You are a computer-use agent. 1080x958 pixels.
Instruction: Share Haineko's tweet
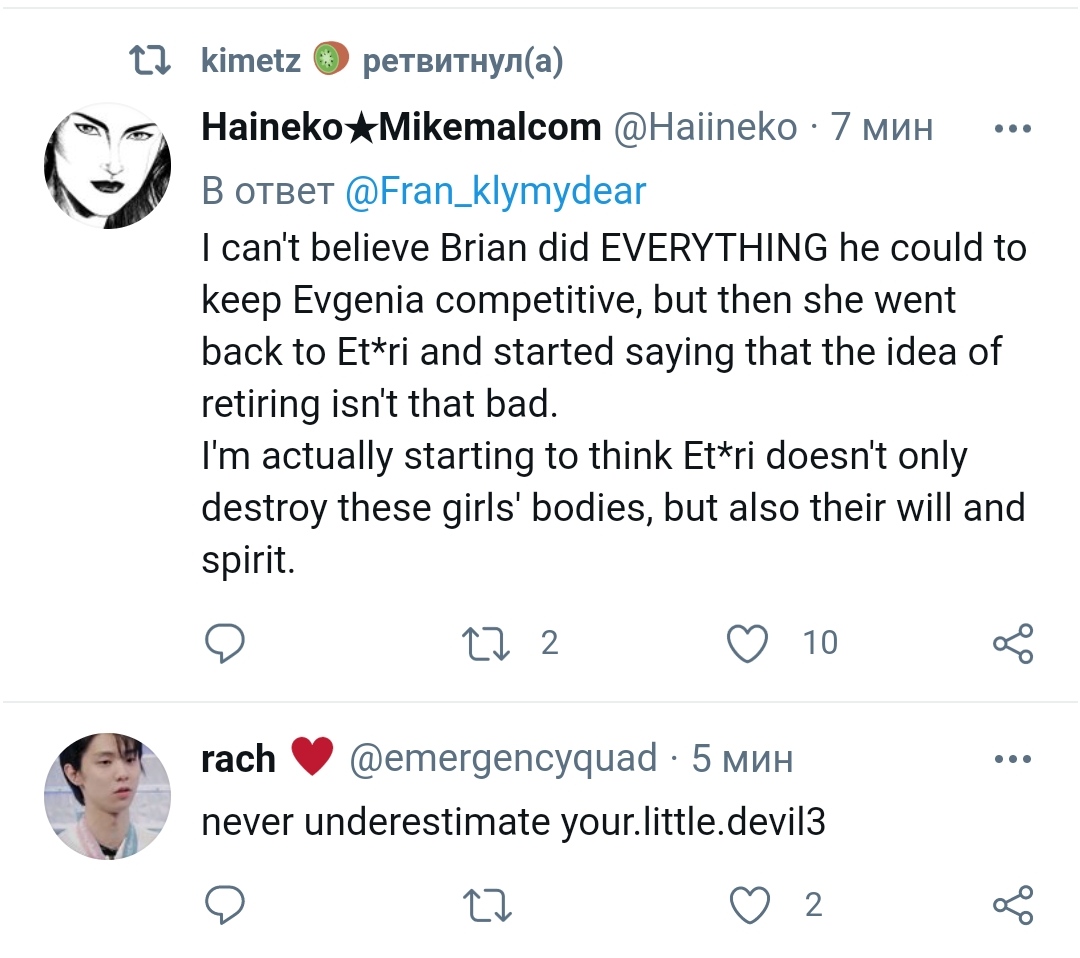tap(1012, 643)
